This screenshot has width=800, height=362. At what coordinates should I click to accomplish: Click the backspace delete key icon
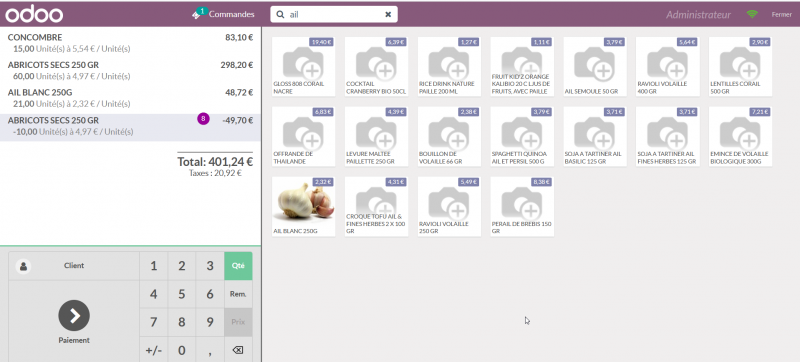[238, 350]
